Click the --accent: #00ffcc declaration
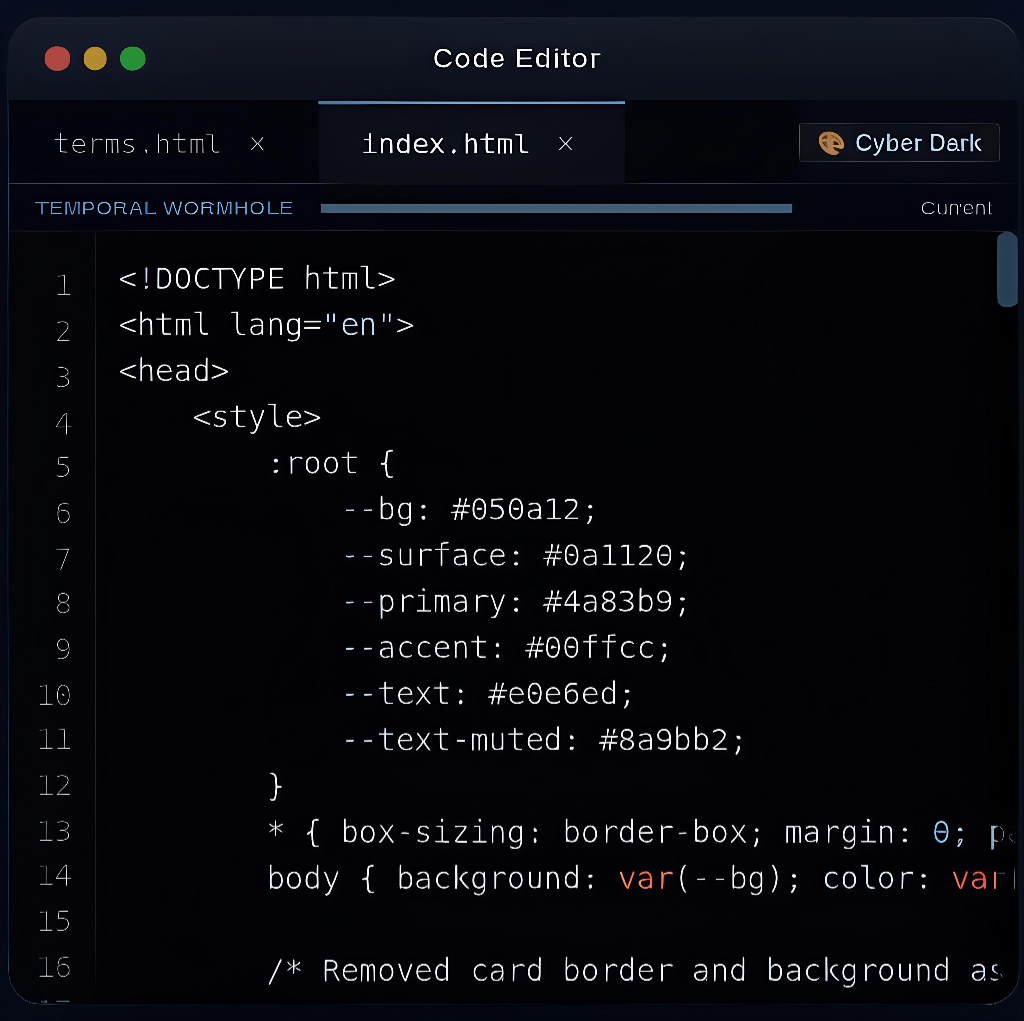Viewport: 1024px width, 1021px height. click(x=507, y=648)
